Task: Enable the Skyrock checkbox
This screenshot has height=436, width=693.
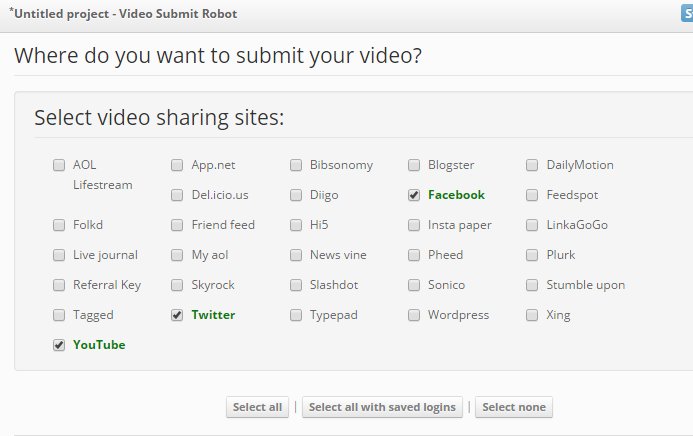Action: click(x=177, y=285)
